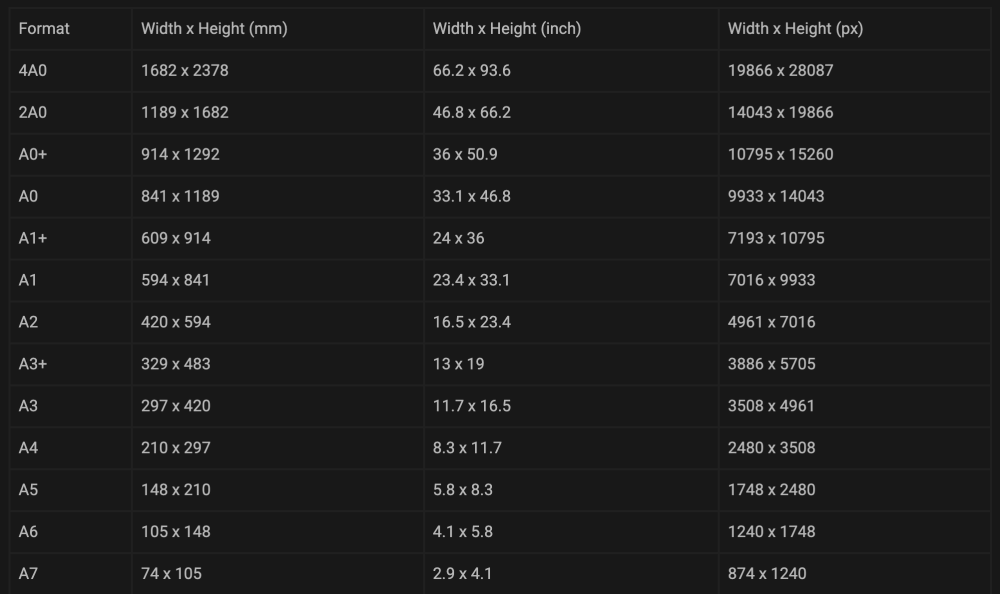This screenshot has width=1000, height=594.
Task: Click the A4 row label
Action: coord(28,448)
